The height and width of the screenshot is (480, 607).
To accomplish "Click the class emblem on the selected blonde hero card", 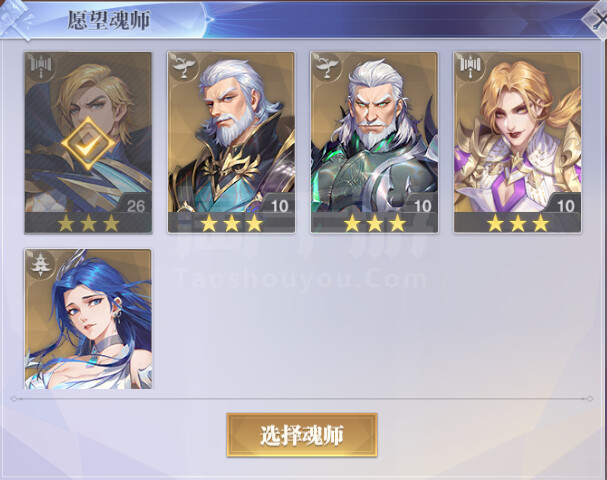I will pyautogui.click(x=41, y=67).
